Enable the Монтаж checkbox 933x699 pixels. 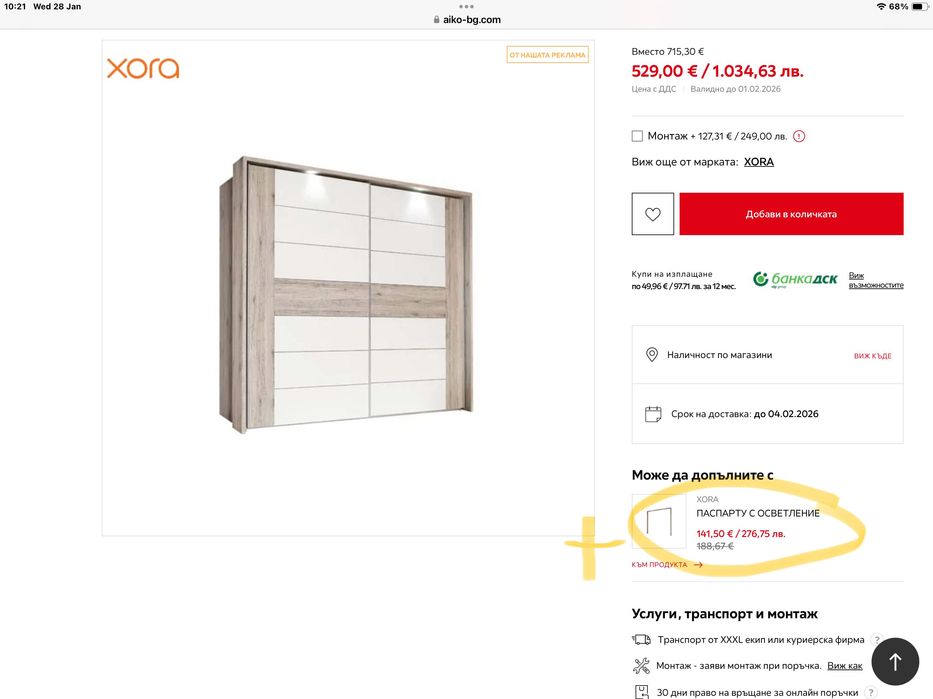tap(637, 136)
